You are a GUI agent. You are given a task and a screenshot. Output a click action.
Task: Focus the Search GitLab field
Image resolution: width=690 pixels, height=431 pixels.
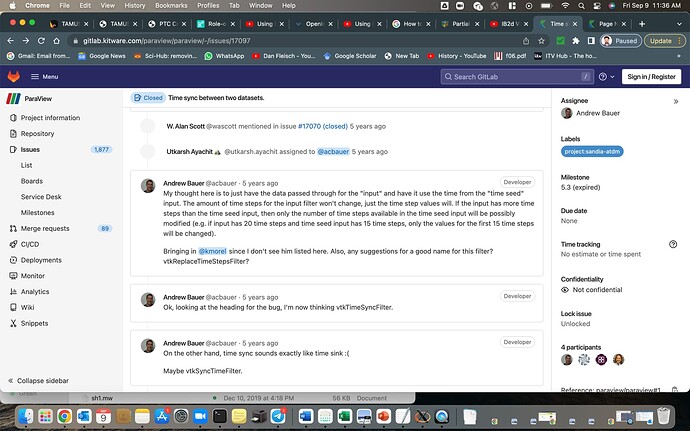tap(517, 77)
